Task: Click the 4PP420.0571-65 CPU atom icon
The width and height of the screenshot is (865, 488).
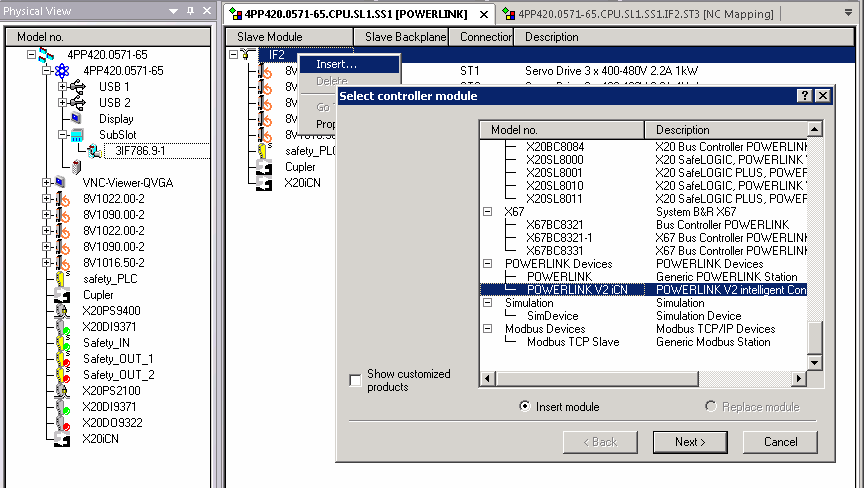Action: click(62, 71)
